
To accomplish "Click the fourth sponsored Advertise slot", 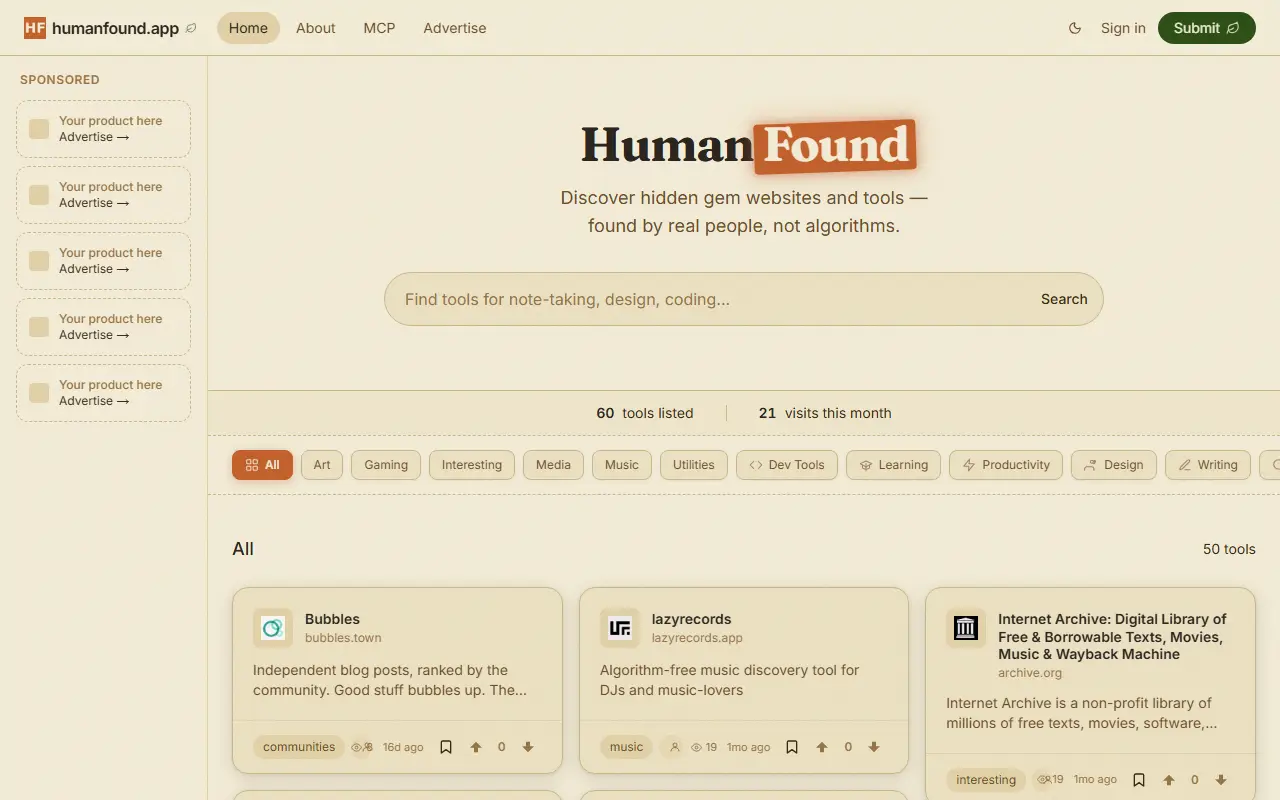I will (103, 327).
